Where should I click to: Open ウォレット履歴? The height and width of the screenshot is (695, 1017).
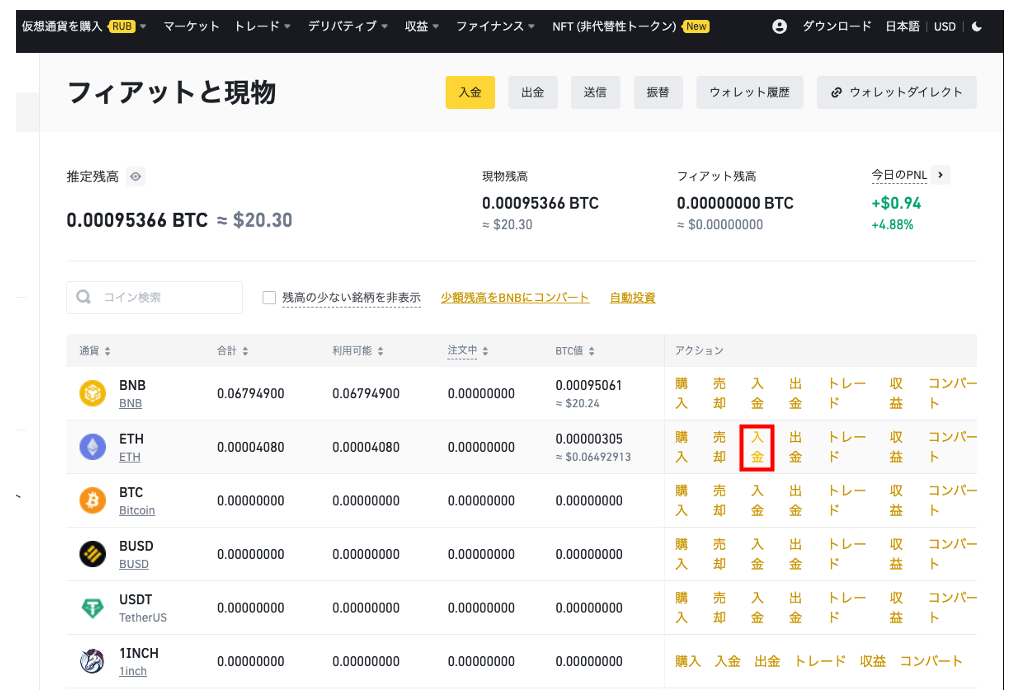click(750, 92)
